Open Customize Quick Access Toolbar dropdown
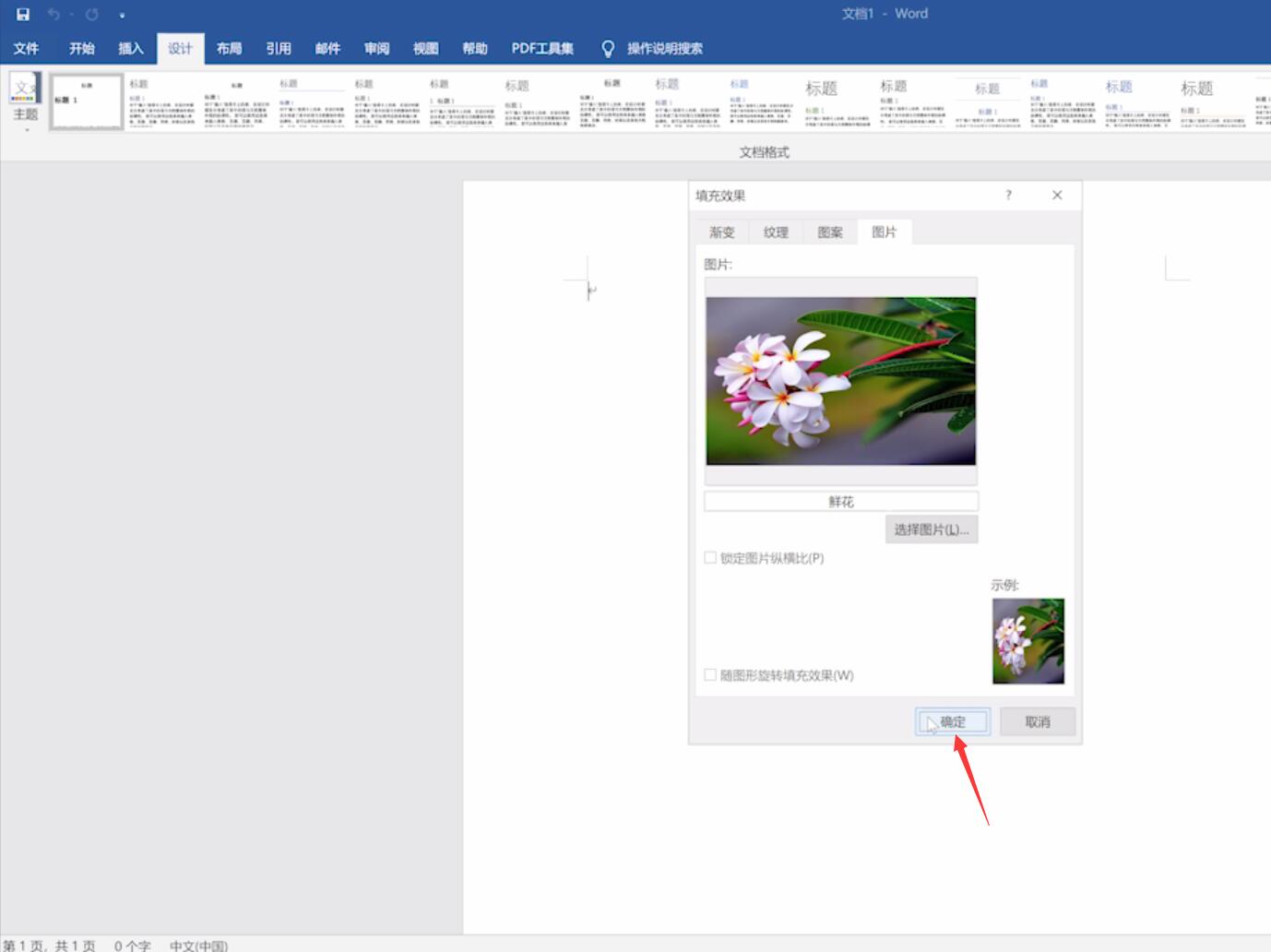Viewport: 1271px width, 952px height. (122, 15)
